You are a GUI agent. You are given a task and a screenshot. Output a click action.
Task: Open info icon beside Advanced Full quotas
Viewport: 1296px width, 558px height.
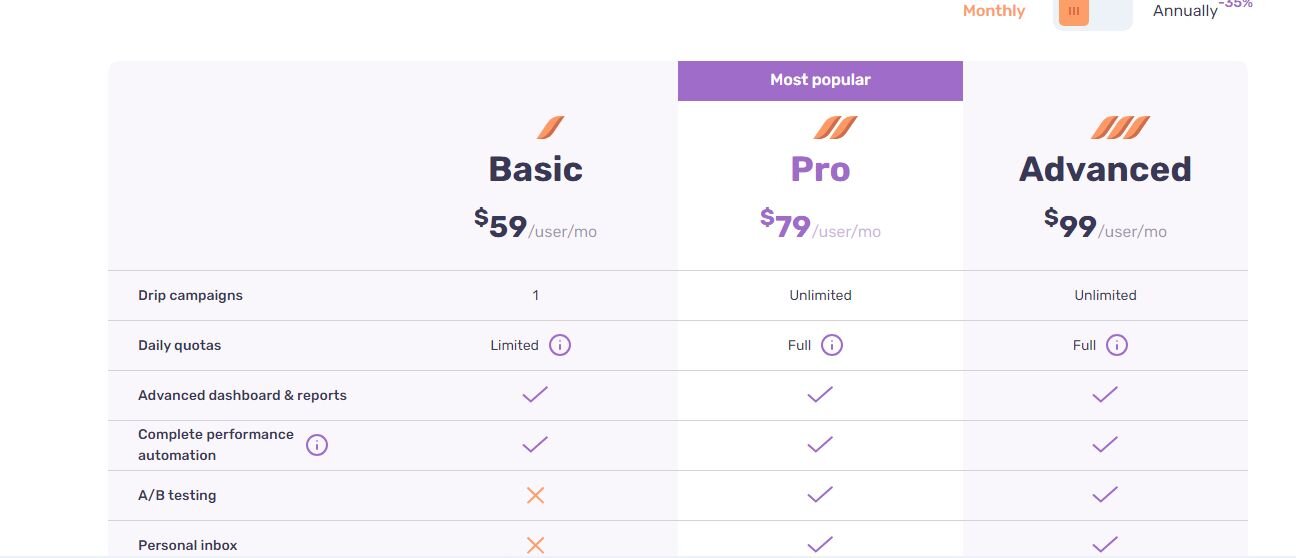click(x=1117, y=345)
